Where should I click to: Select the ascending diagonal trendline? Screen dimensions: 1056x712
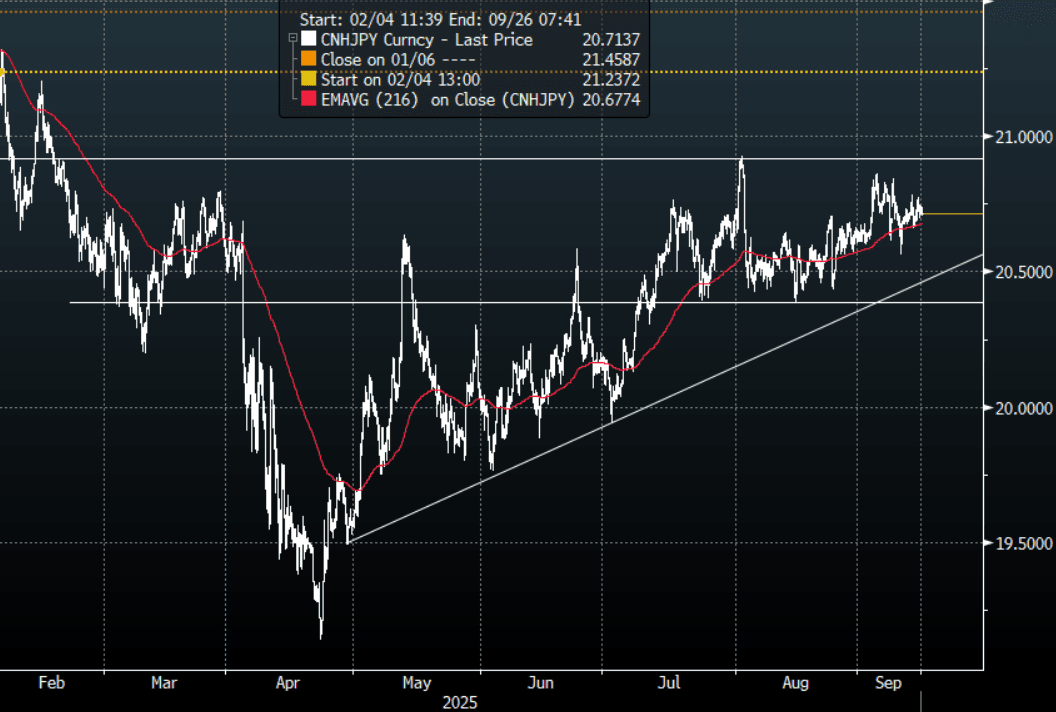point(667,399)
